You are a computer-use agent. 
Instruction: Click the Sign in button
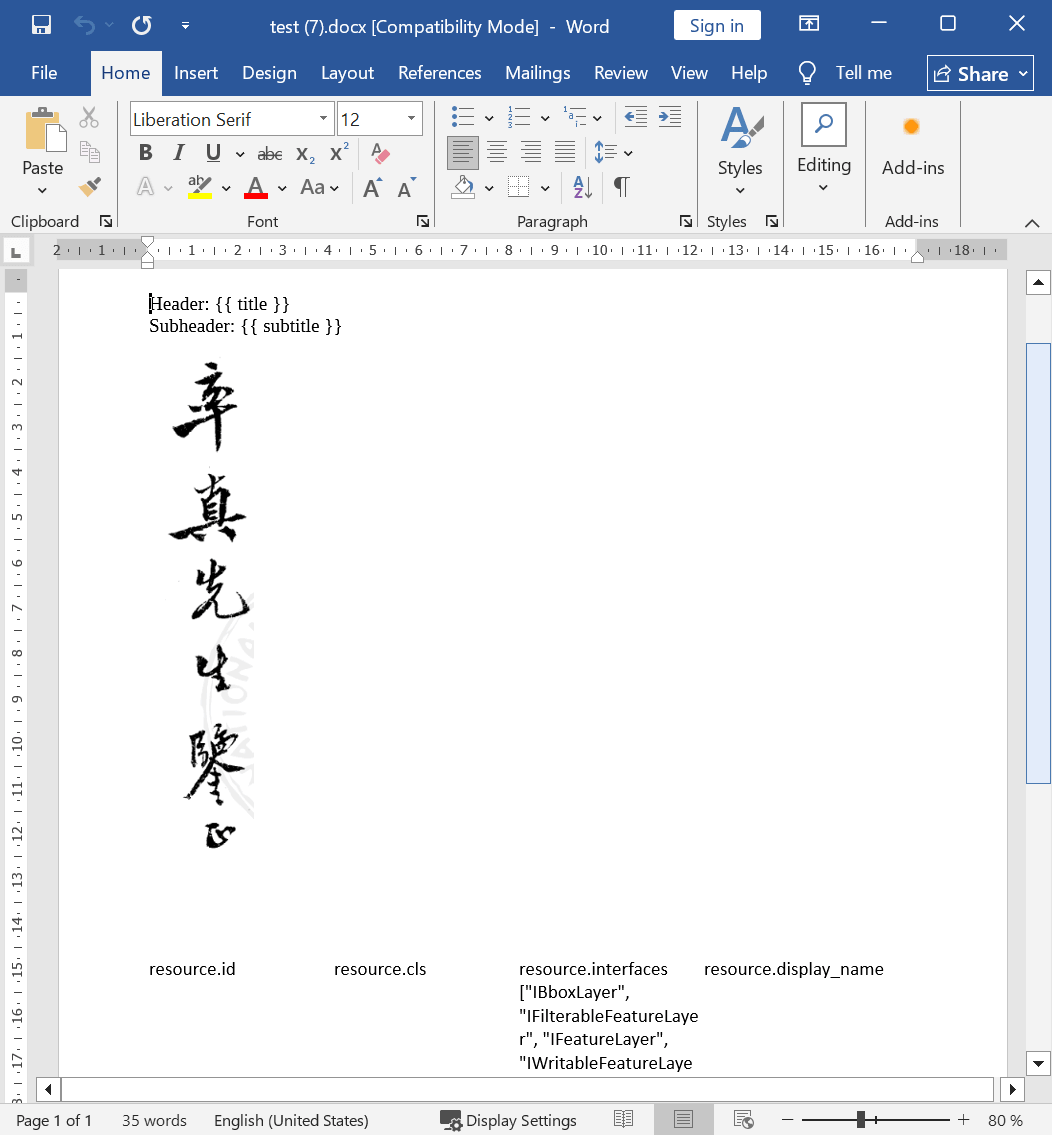point(717,26)
